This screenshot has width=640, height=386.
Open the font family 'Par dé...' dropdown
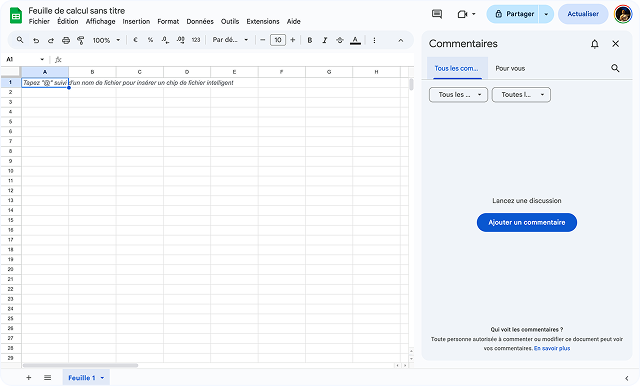coord(230,40)
